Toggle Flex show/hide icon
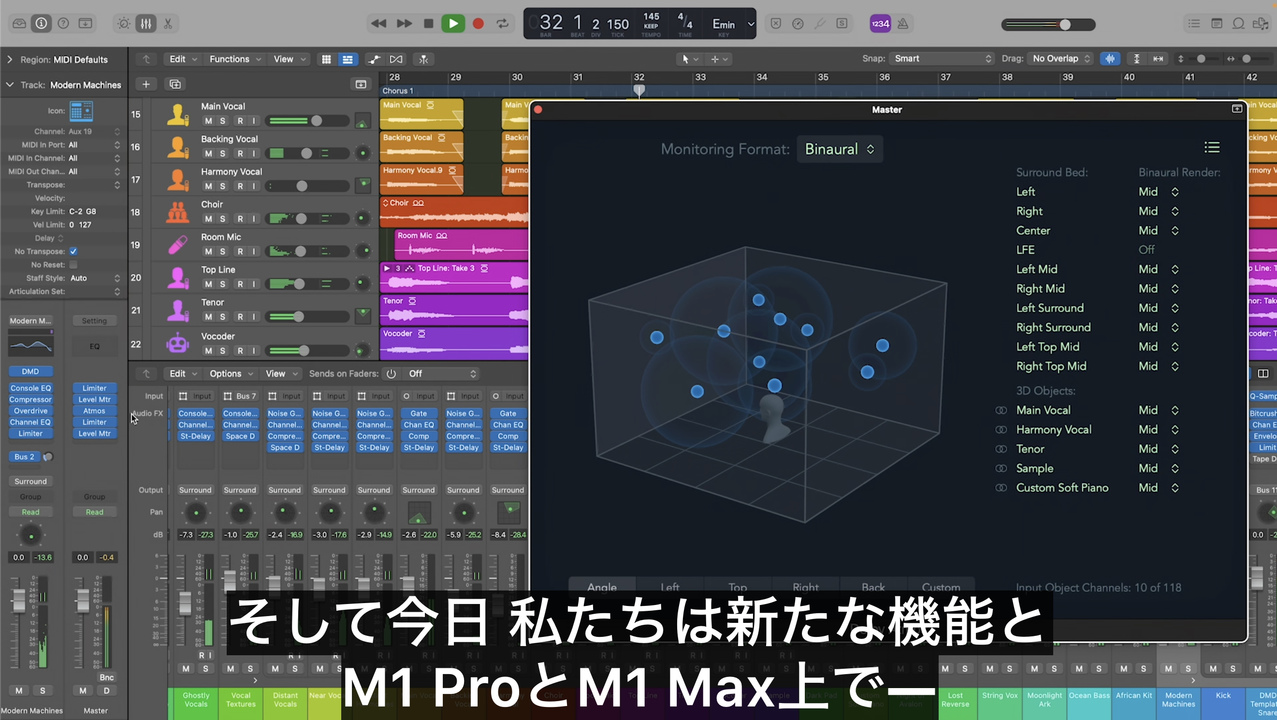 397,59
